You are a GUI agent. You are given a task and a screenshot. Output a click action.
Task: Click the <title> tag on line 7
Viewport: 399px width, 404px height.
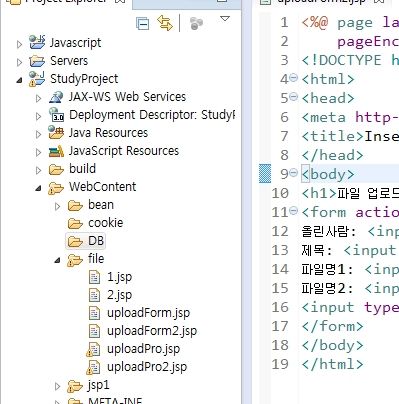333,136
